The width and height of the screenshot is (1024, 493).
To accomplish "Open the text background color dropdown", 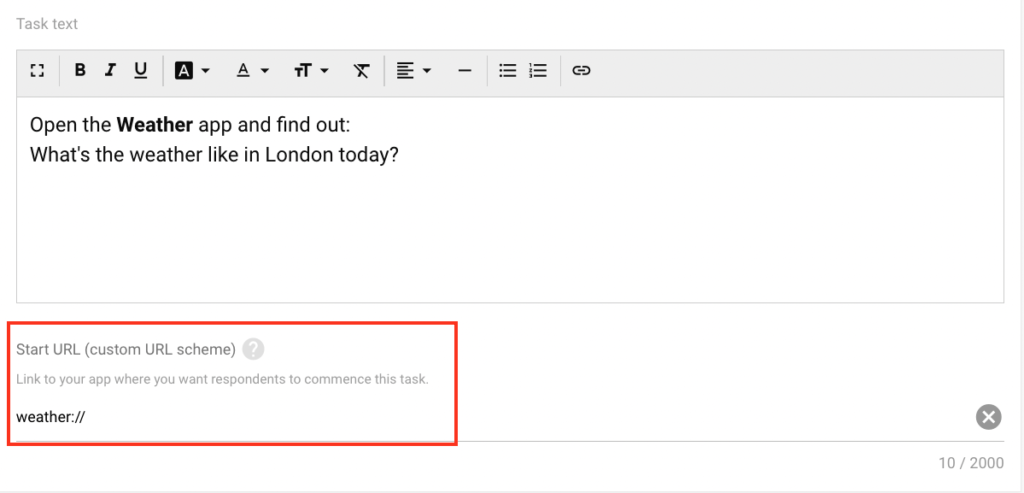I will click(192, 71).
